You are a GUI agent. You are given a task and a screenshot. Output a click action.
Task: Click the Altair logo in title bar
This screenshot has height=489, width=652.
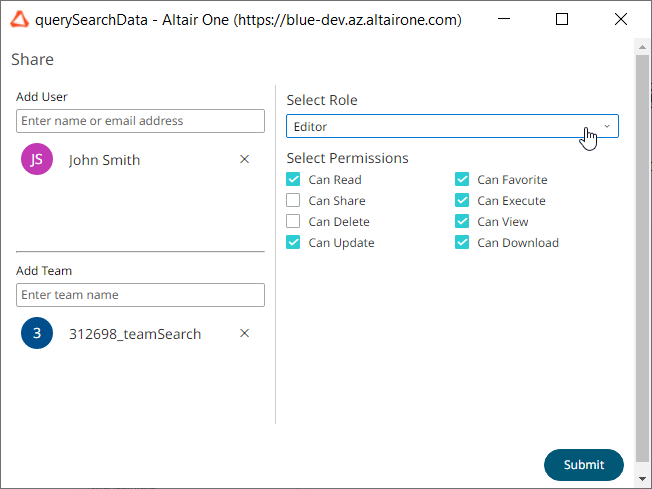(18, 19)
